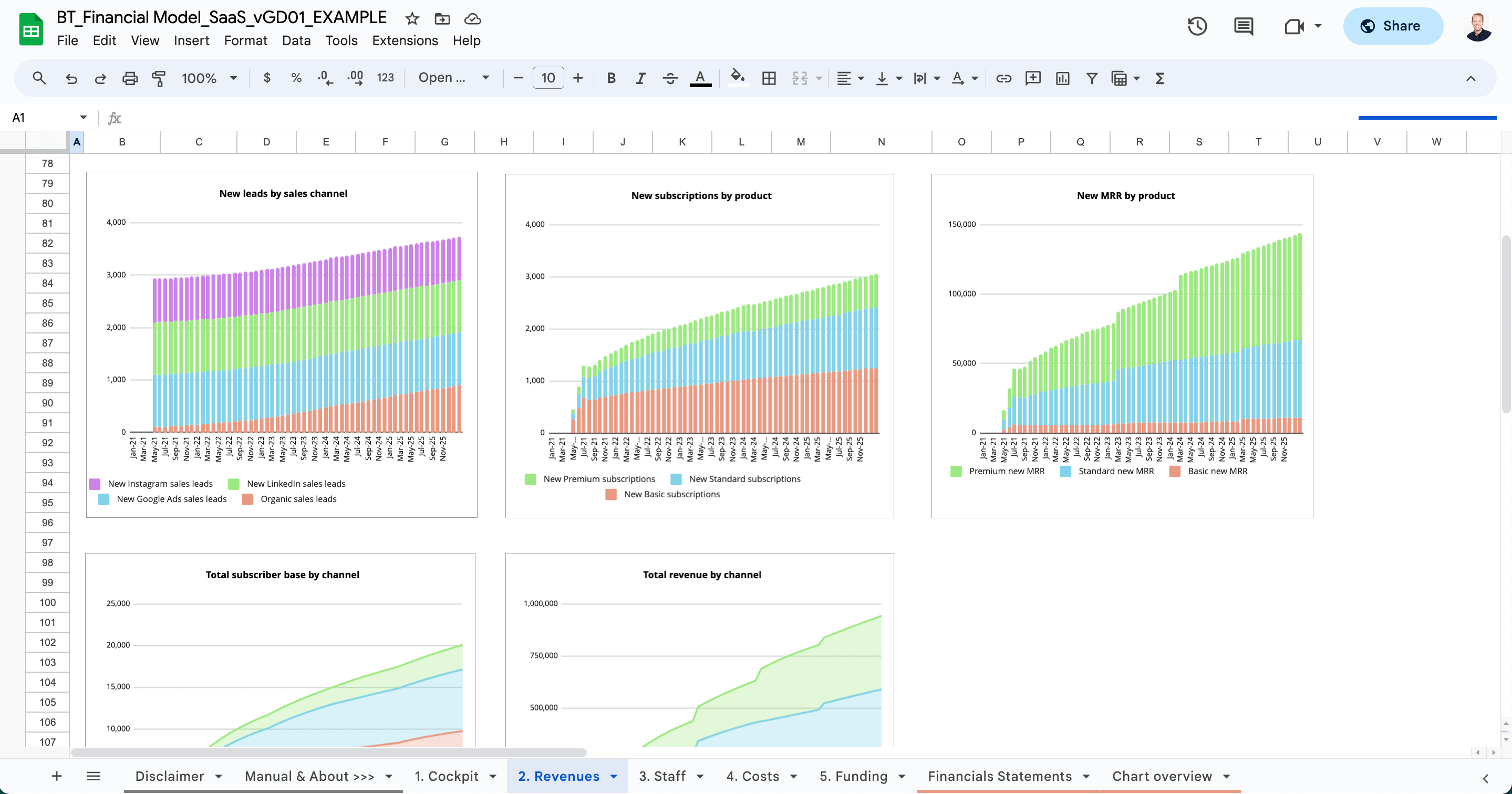Insert a link
Viewport: 1512px width, 794px height.
click(1003, 78)
